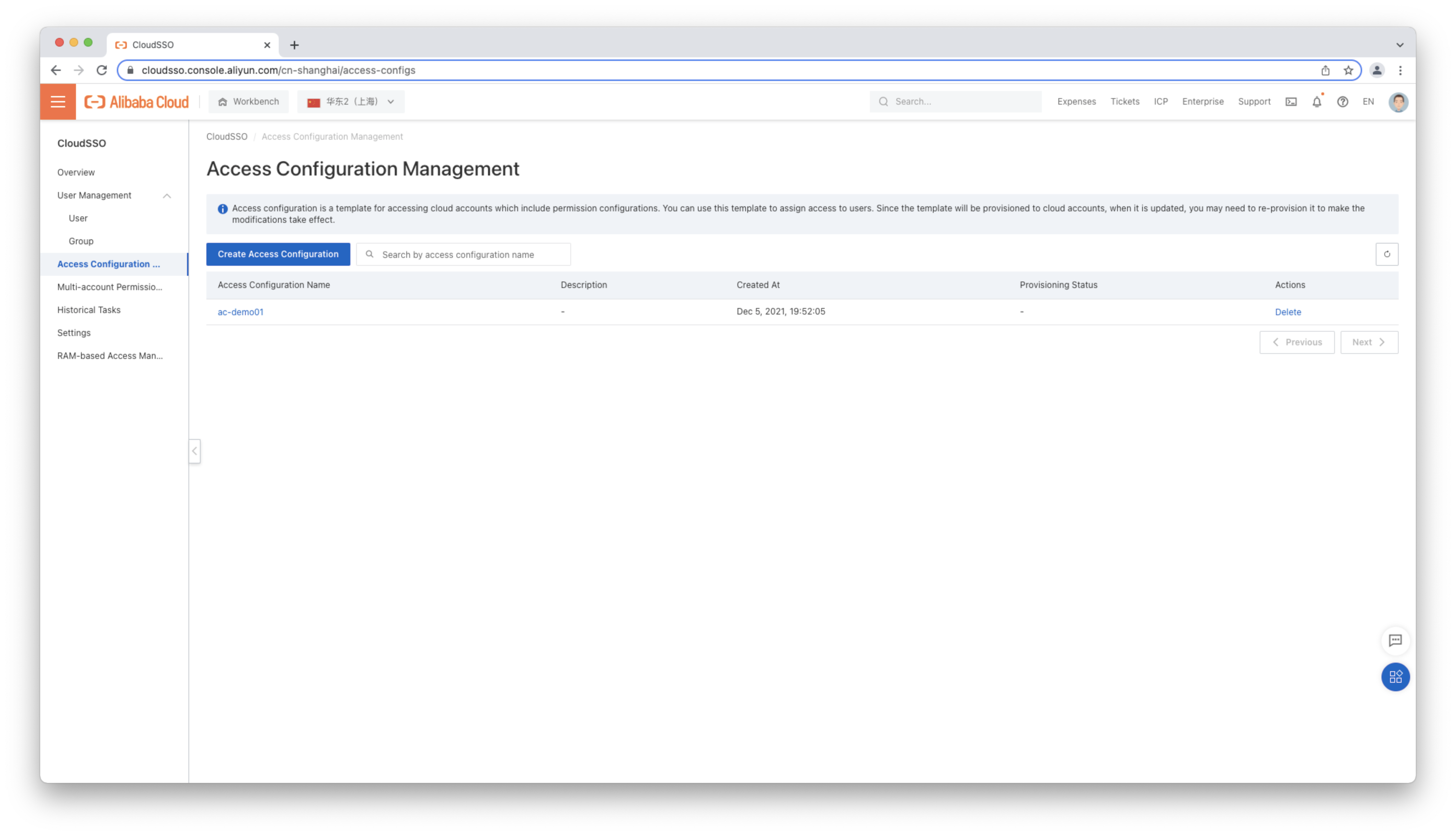Open the hamburger navigation menu
The image size is (1456, 836).
[58, 102]
